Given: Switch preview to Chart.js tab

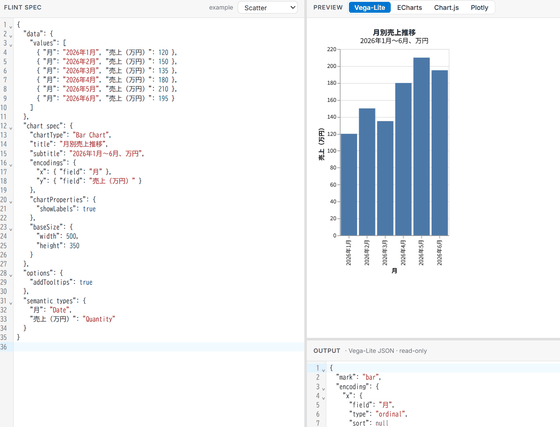Looking at the screenshot, I should (x=446, y=7).
